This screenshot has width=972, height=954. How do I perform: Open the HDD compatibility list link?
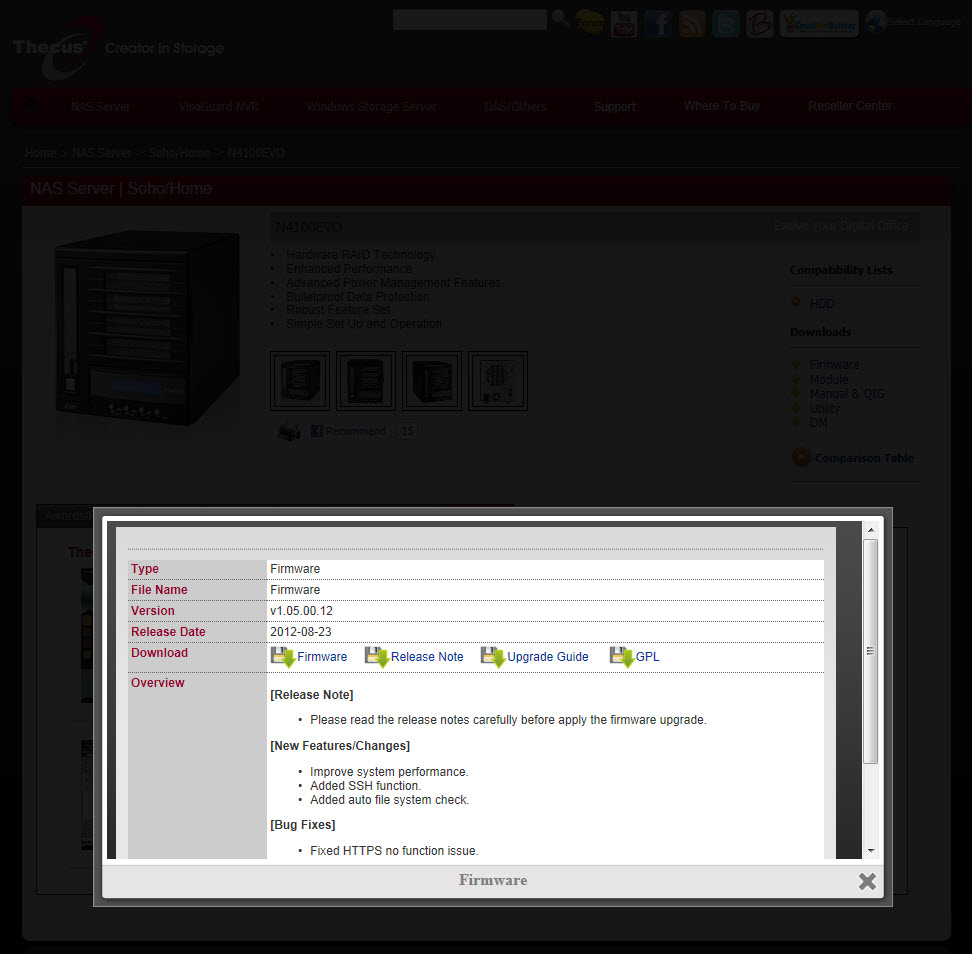(x=822, y=304)
